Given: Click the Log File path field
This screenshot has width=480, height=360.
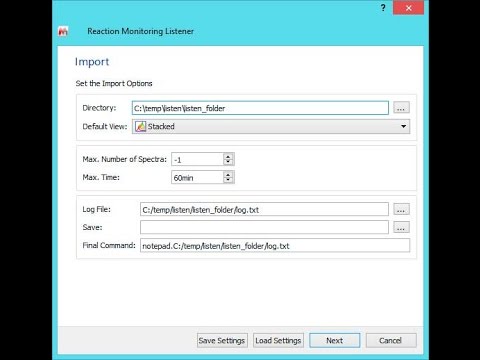Looking at the screenshot, I should [x=264, y=209].
